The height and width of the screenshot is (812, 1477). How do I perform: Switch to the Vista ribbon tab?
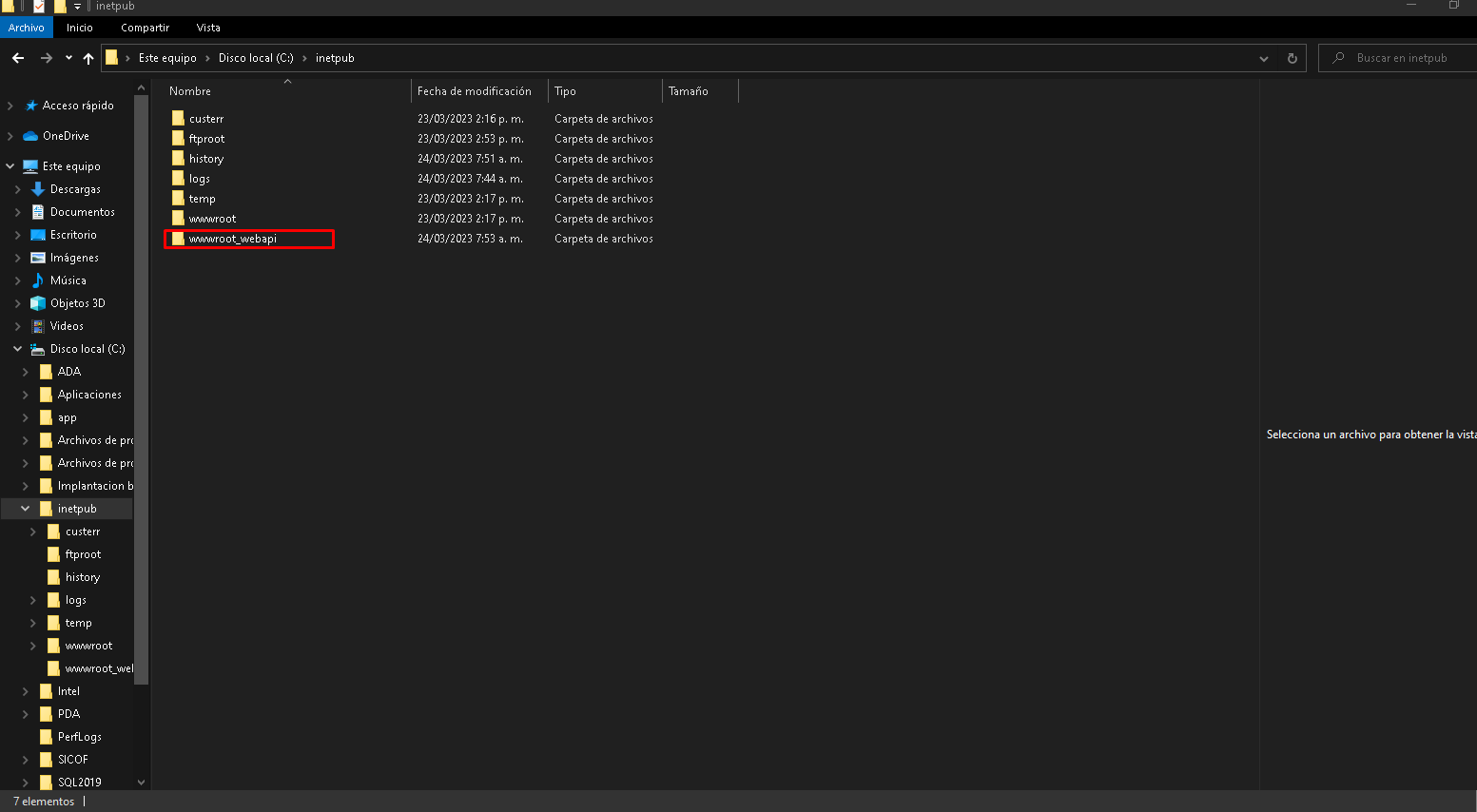208,28
